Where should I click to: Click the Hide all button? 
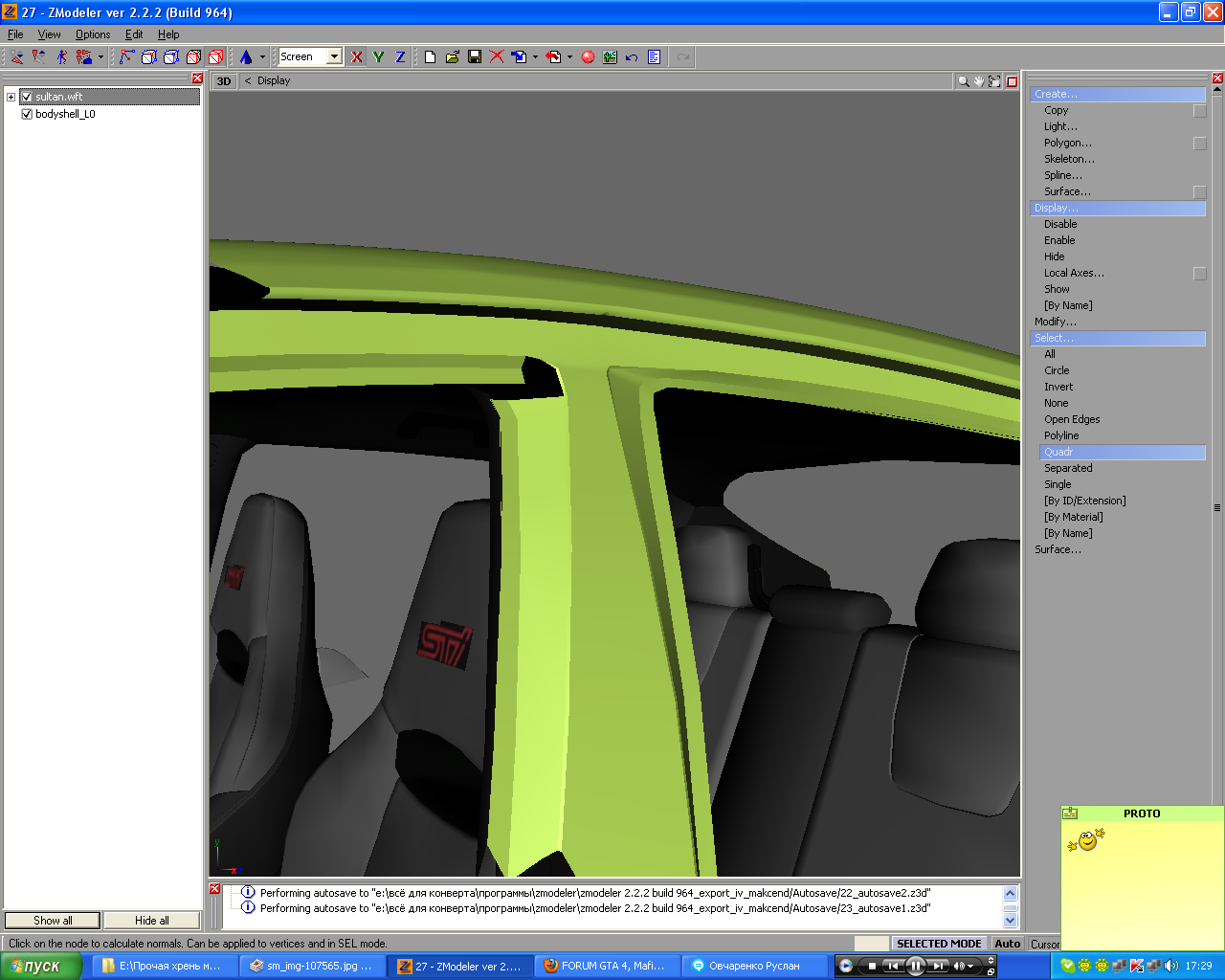151,921
